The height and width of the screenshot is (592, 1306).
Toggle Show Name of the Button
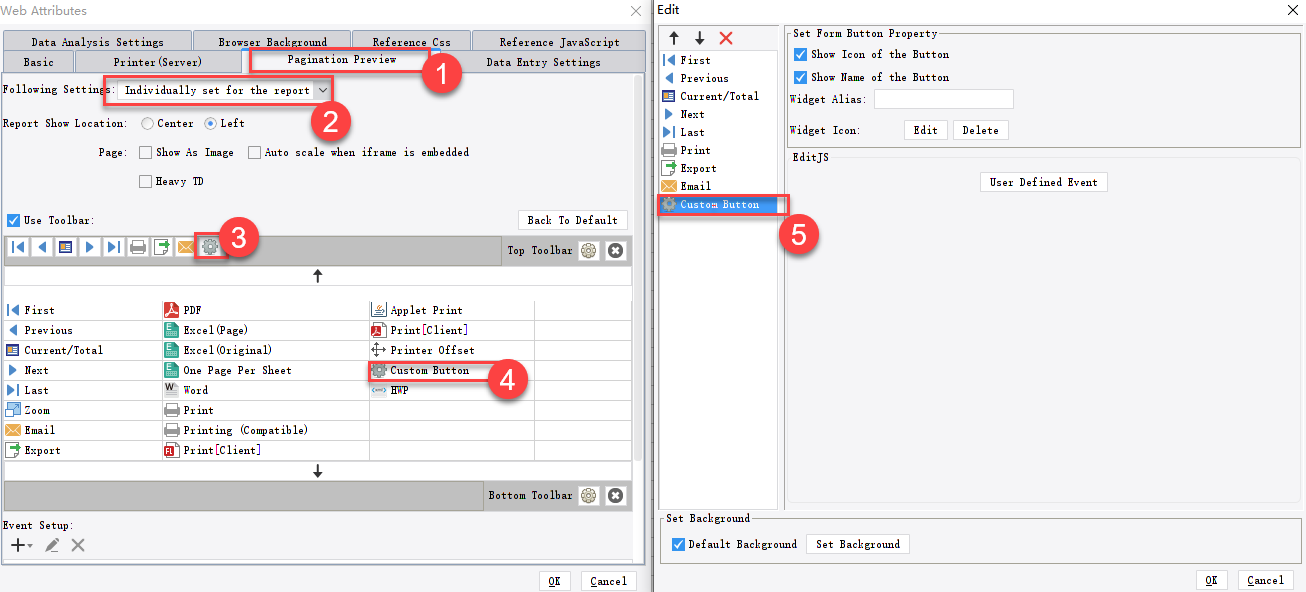click(x=800, y=77)
